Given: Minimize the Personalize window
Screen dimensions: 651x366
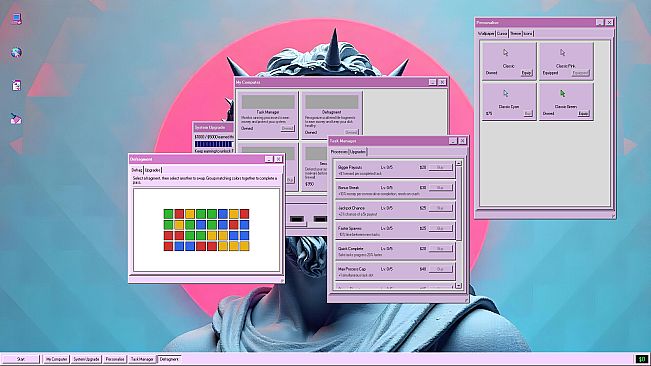Looking at the screenshot, I should [x=600, y=22].
